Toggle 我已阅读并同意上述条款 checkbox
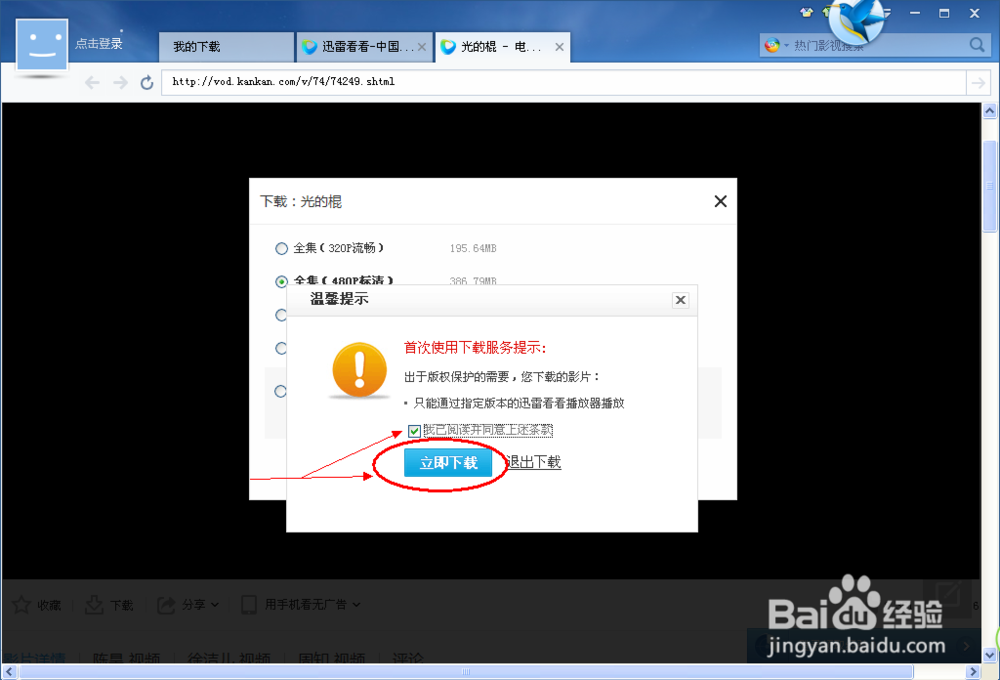This screenshot has height=680, width=1000. [414, 431]
